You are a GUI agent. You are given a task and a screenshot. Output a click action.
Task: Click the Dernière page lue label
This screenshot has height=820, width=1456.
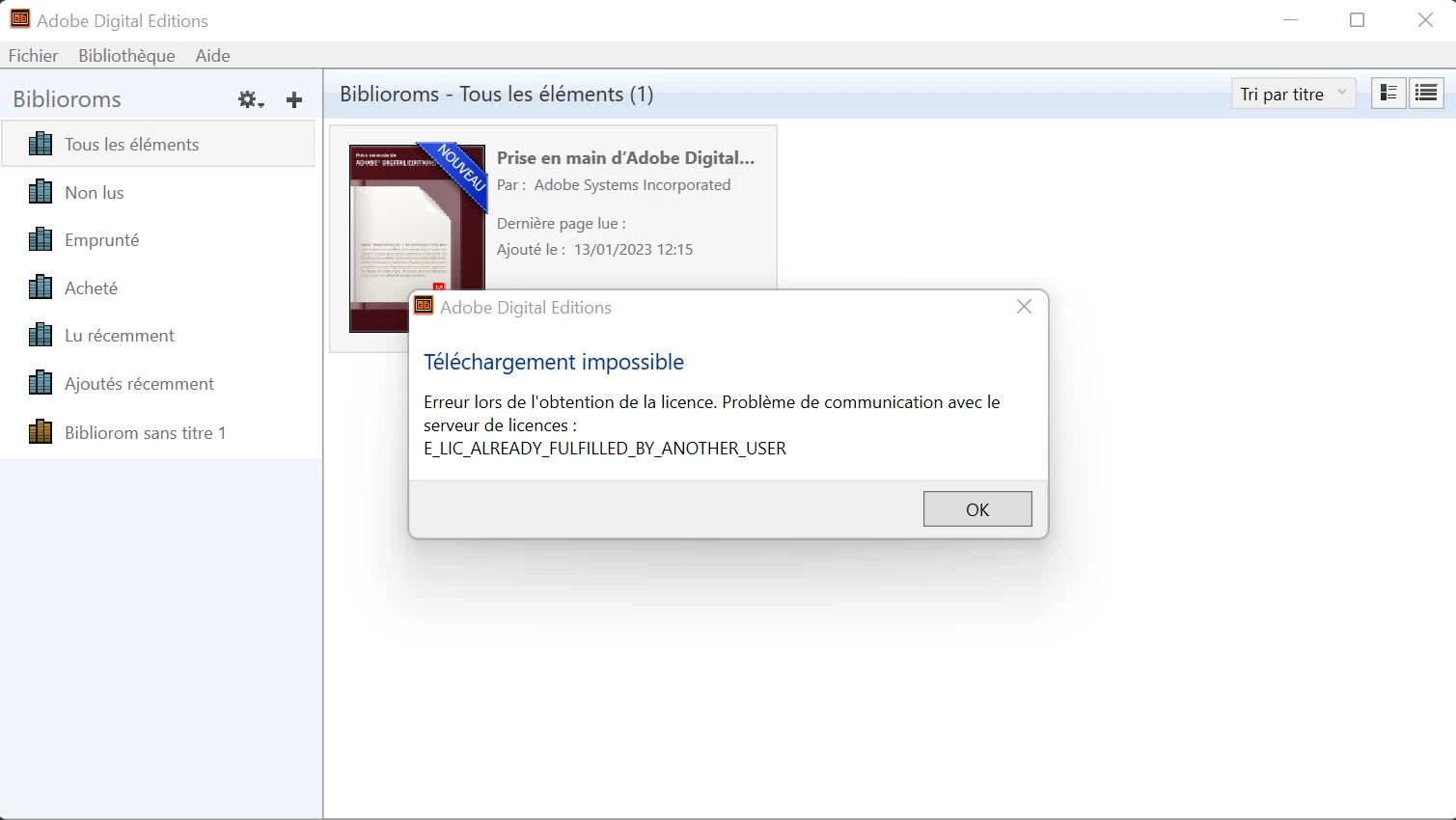click(561, 223)
